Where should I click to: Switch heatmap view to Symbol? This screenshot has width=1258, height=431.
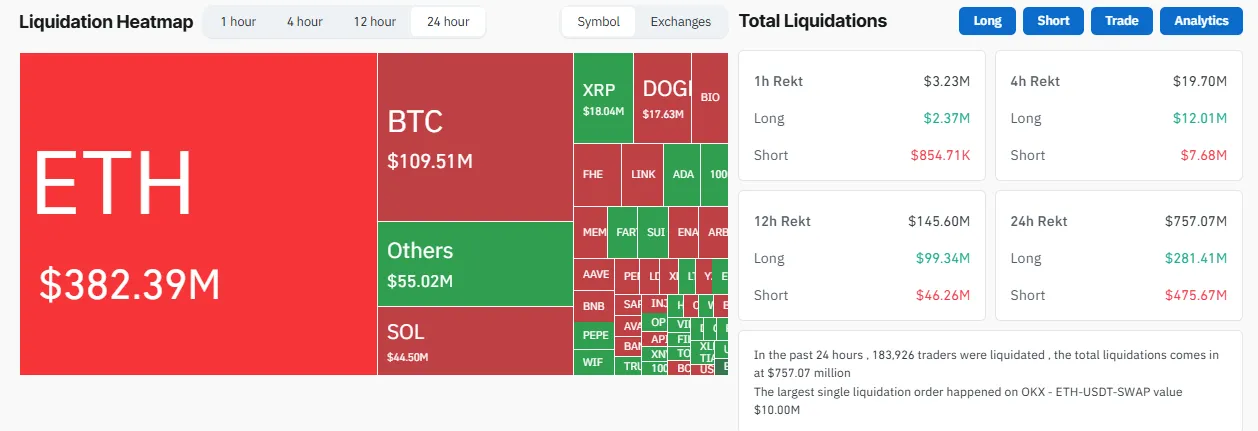598,21
